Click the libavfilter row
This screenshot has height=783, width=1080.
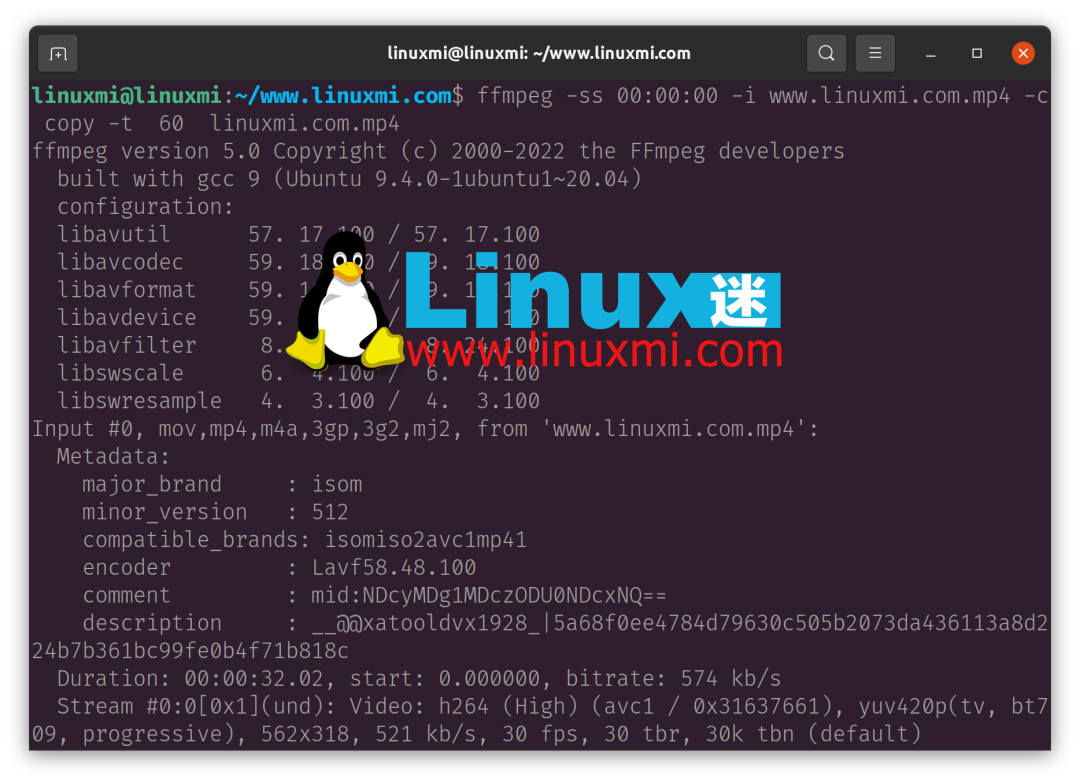click(x=298, y=345)
